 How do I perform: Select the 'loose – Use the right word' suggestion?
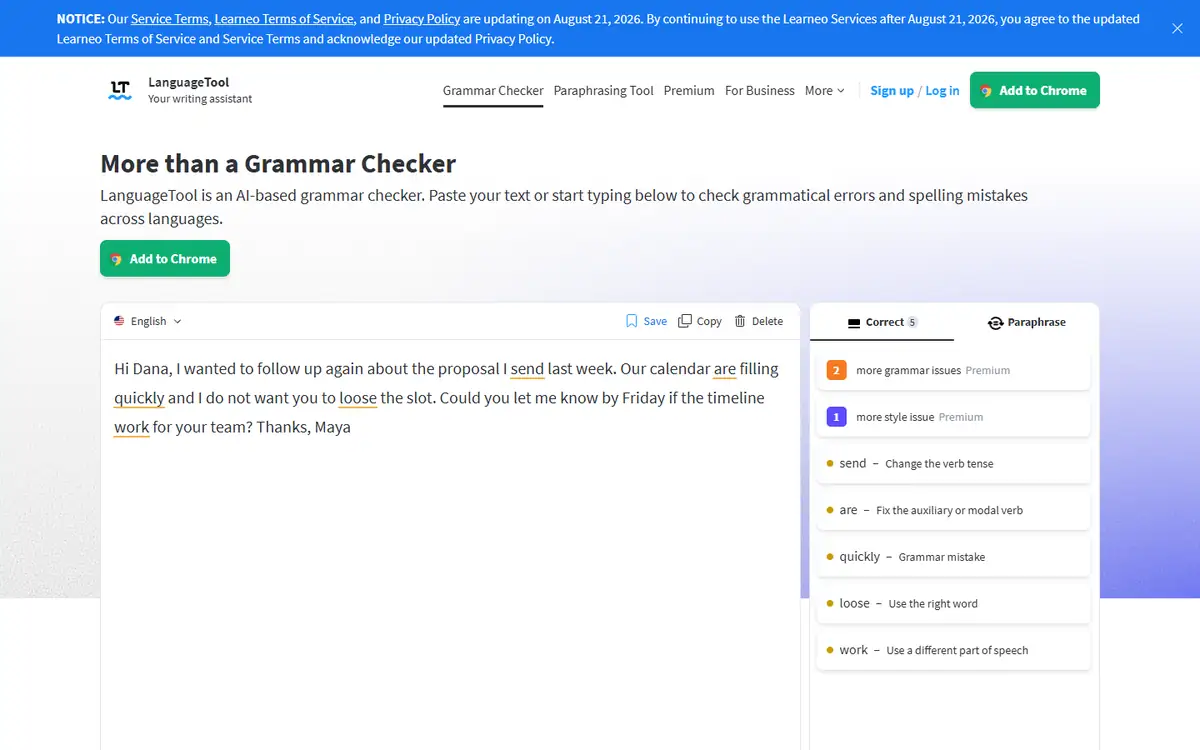pyautogui.click(x=953, y=603)
